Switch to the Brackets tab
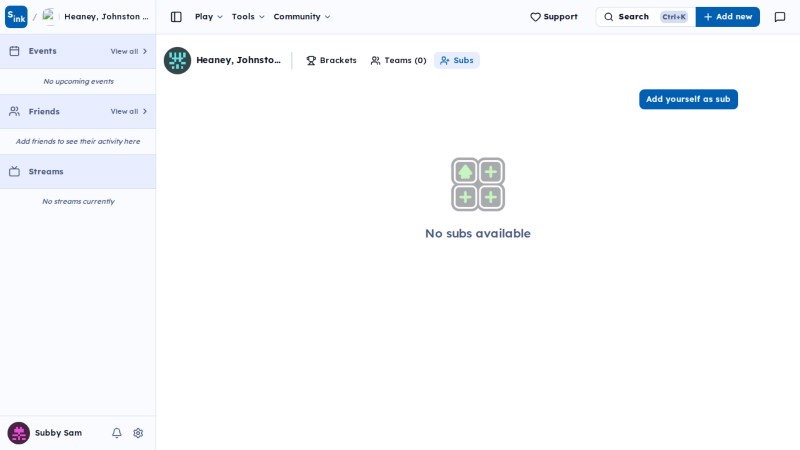The height and width of the screenshot is (450, 800). click(x=332, y=60)
